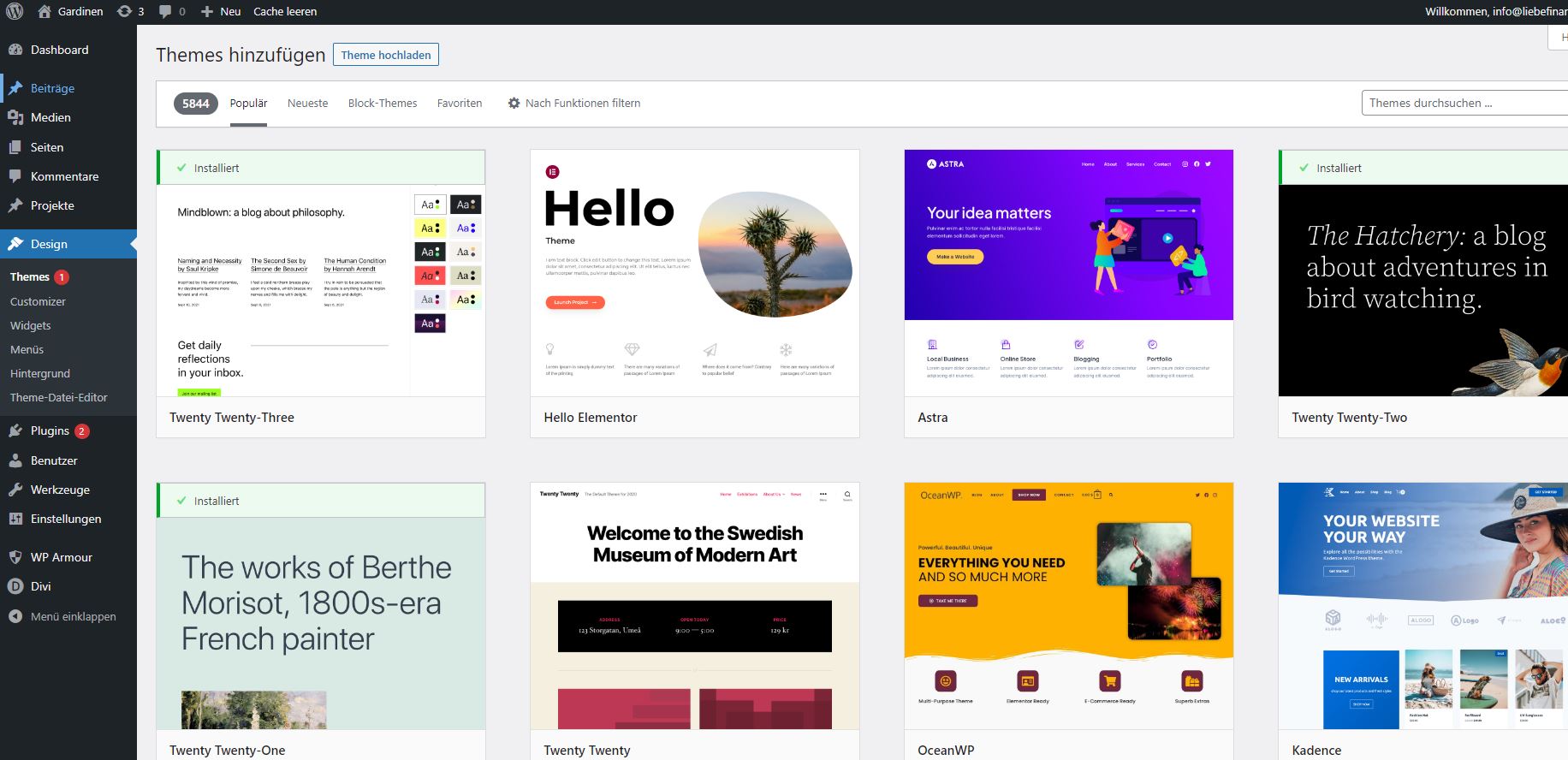Open Plugins section in sidebar
Viewport: 1568px width, 760px height.
[x=50, y=430]
